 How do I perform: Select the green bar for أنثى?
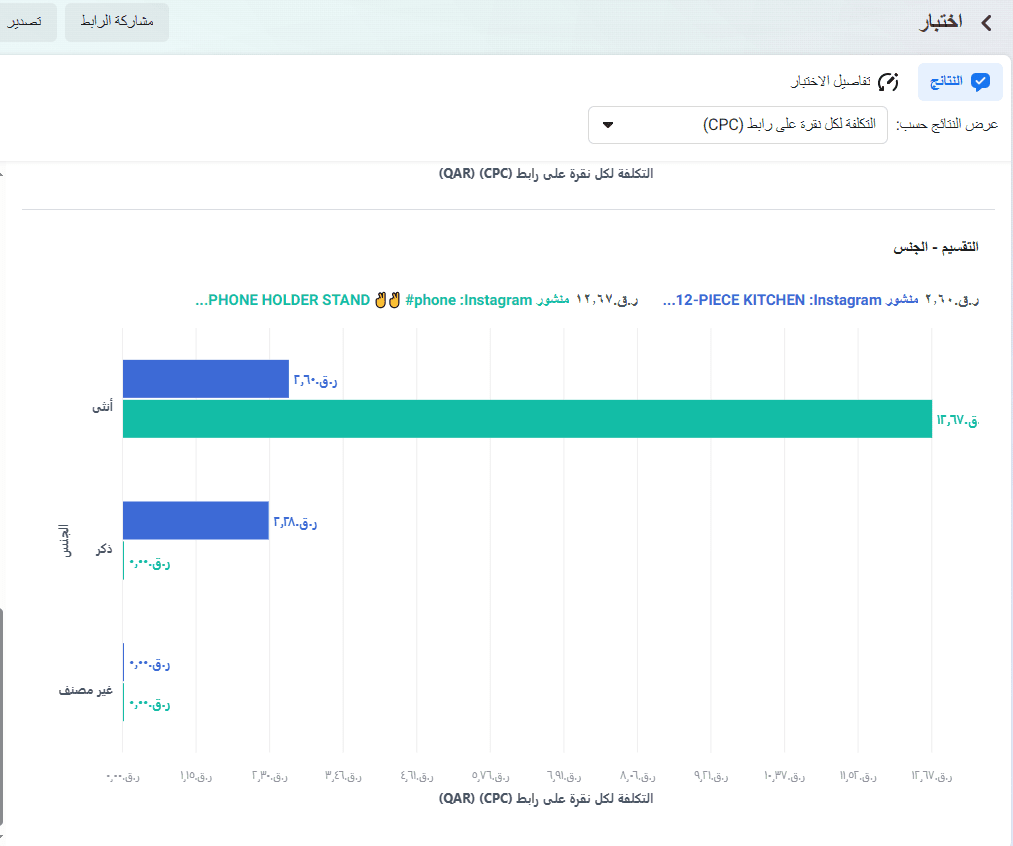pos(527,419)
